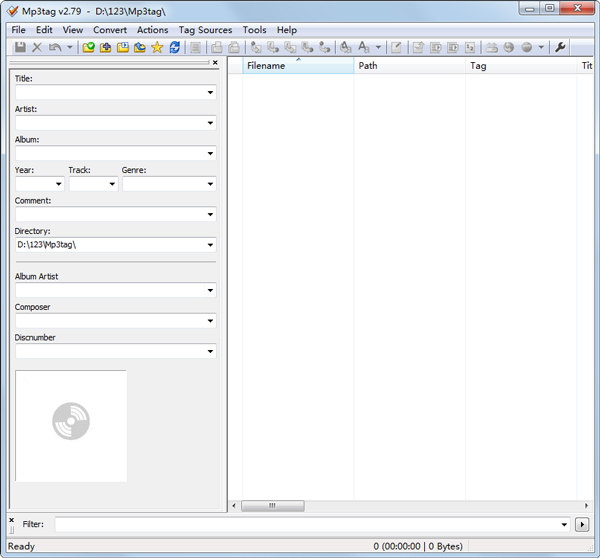600x558 pixels.
Task: Open the Tag Sources menu
Action: (x=205, y=30)
